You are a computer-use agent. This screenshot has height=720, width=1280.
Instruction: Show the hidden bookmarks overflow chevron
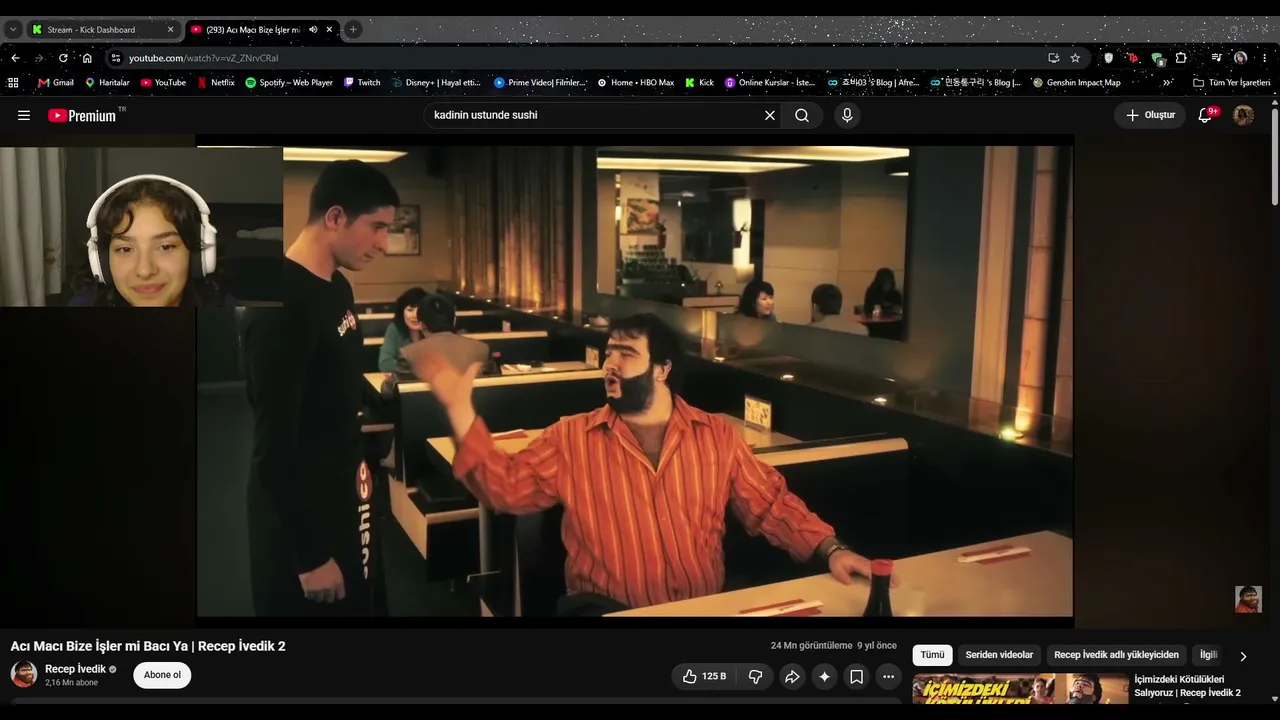(x=1167, y=83)
